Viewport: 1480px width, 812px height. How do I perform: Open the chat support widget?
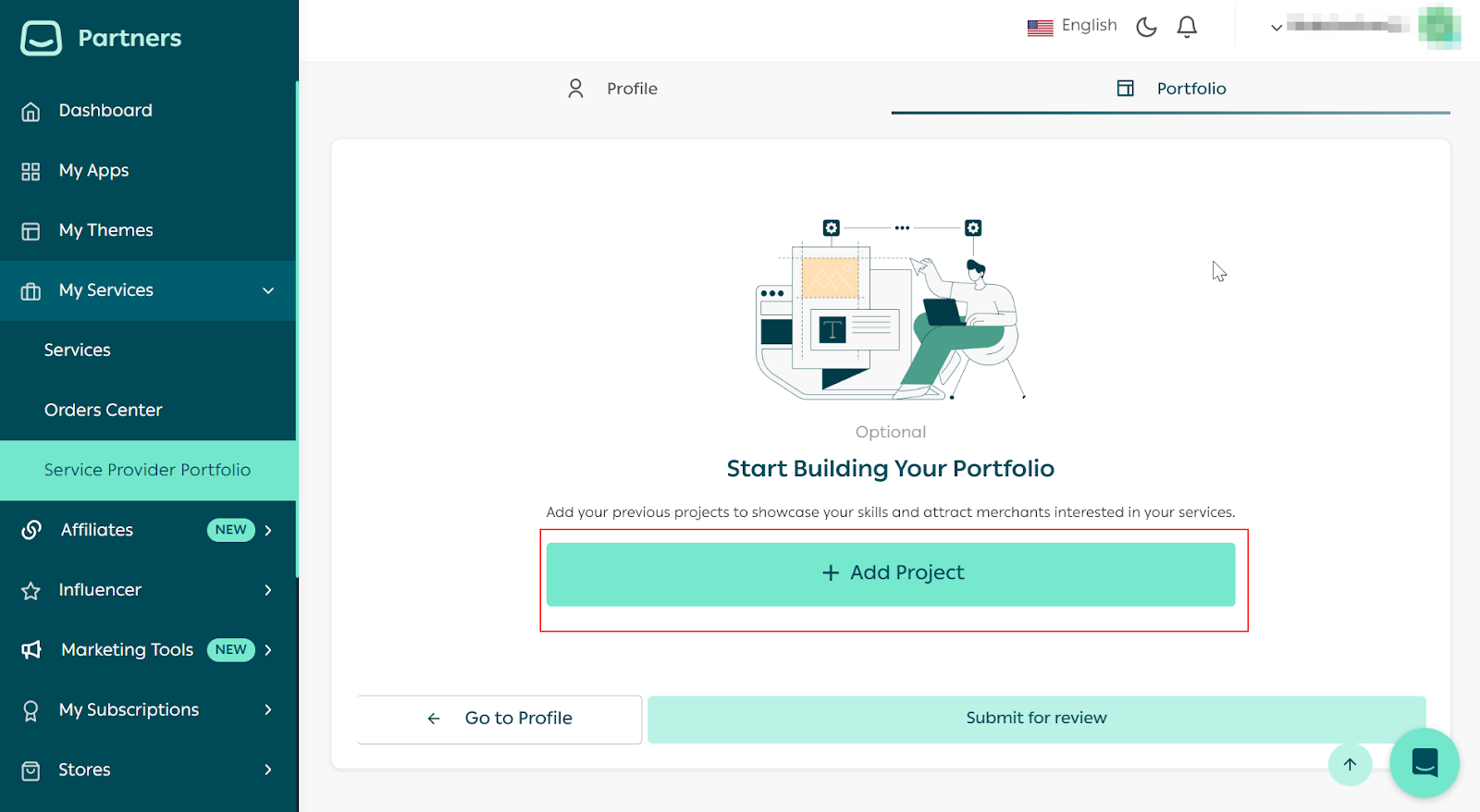(1424, 763)
